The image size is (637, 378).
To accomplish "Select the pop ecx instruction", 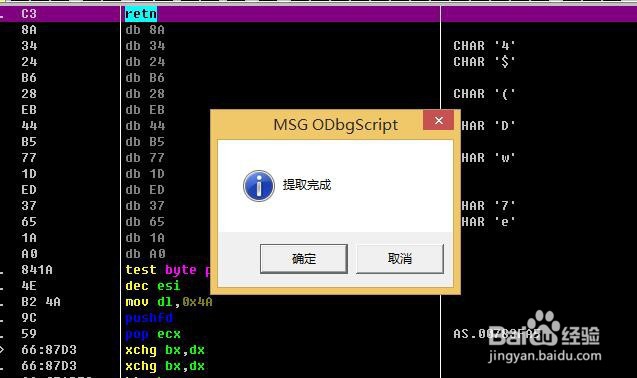I will click(153, 334).
